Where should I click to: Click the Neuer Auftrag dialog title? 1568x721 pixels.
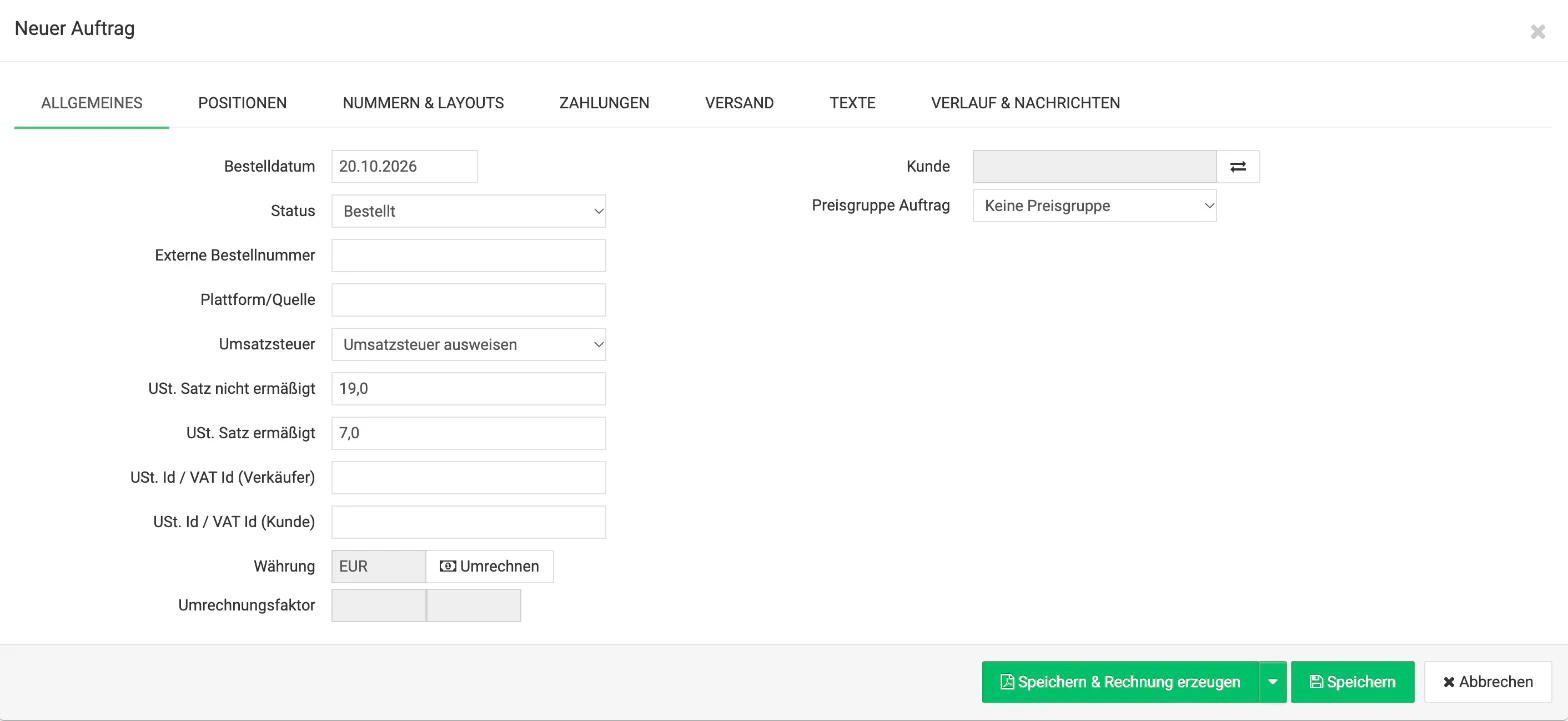(75, 28)
